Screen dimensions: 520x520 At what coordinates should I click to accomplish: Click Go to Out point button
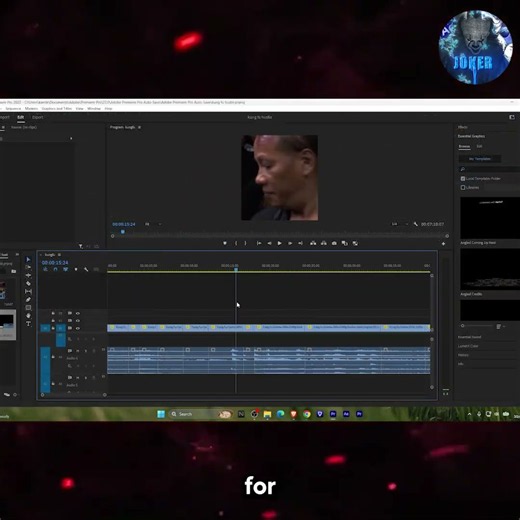click(300, 243)
